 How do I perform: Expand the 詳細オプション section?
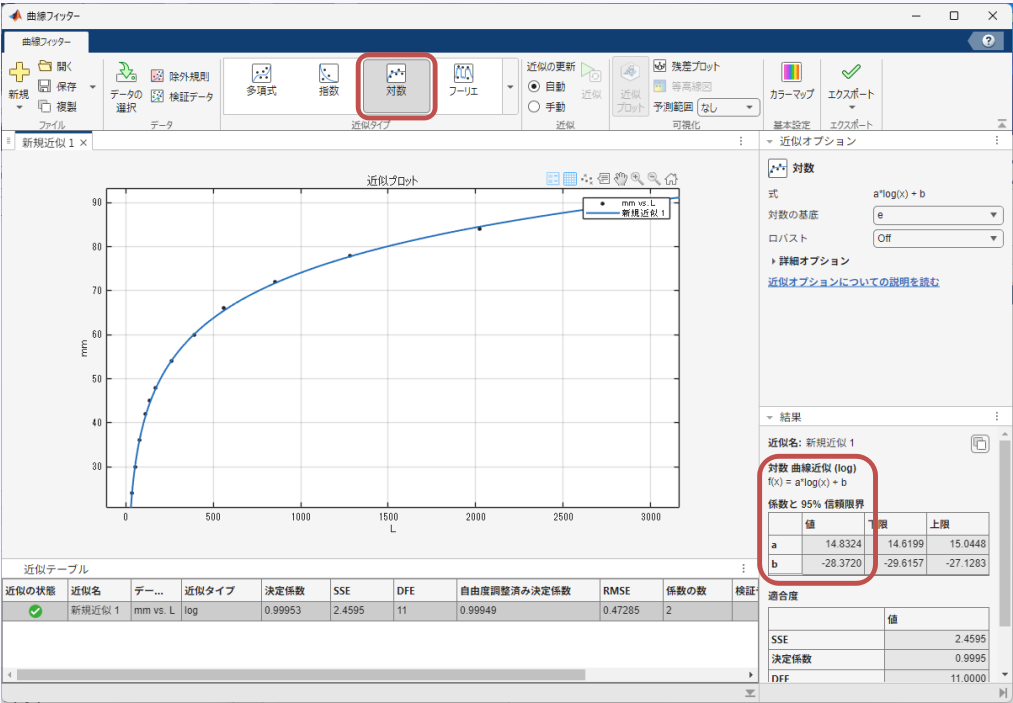coord(810,261)
